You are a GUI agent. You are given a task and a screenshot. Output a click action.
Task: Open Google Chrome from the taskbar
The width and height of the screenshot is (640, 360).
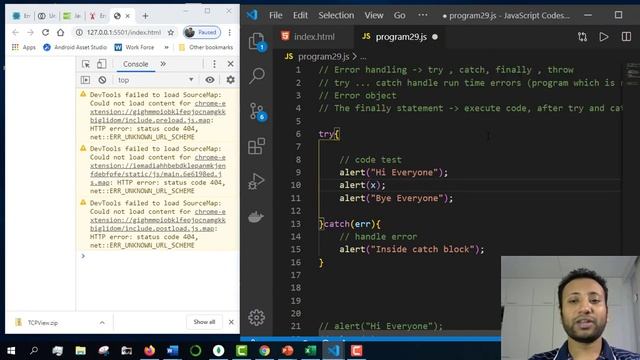264,351
